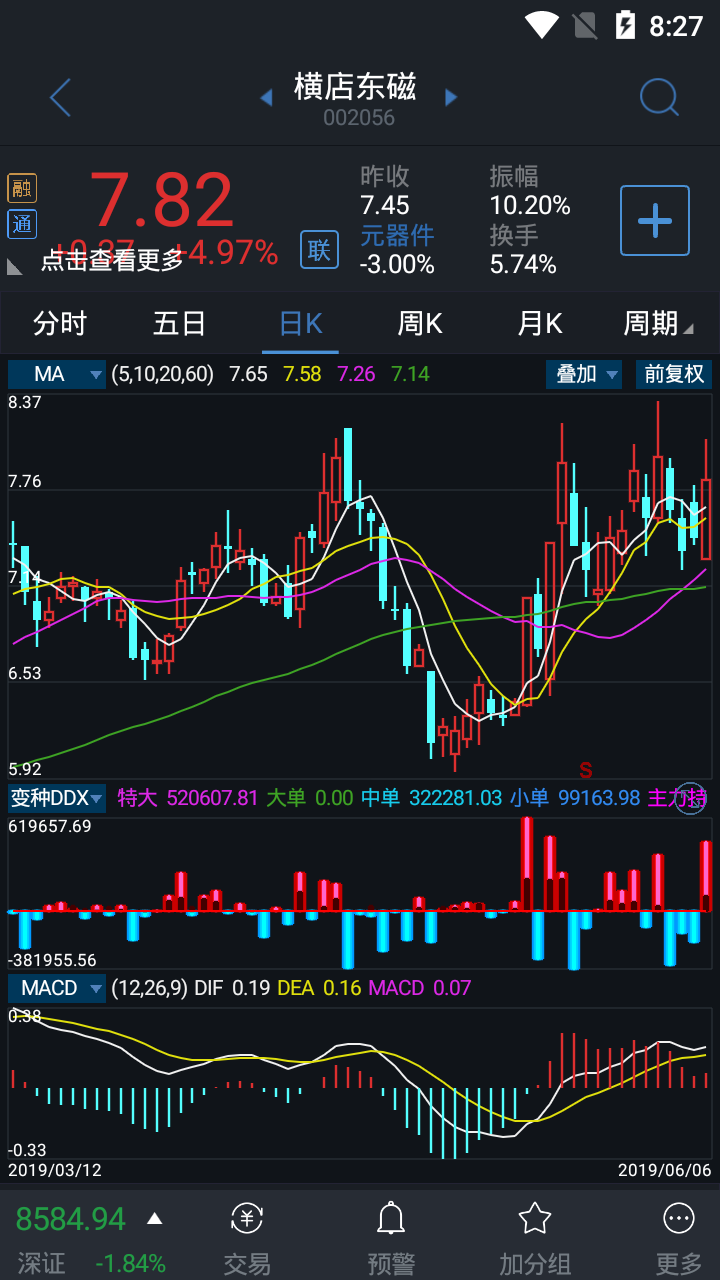Select the 月K tab
The image size is (720, 1280).
click(x=540, y=323)
